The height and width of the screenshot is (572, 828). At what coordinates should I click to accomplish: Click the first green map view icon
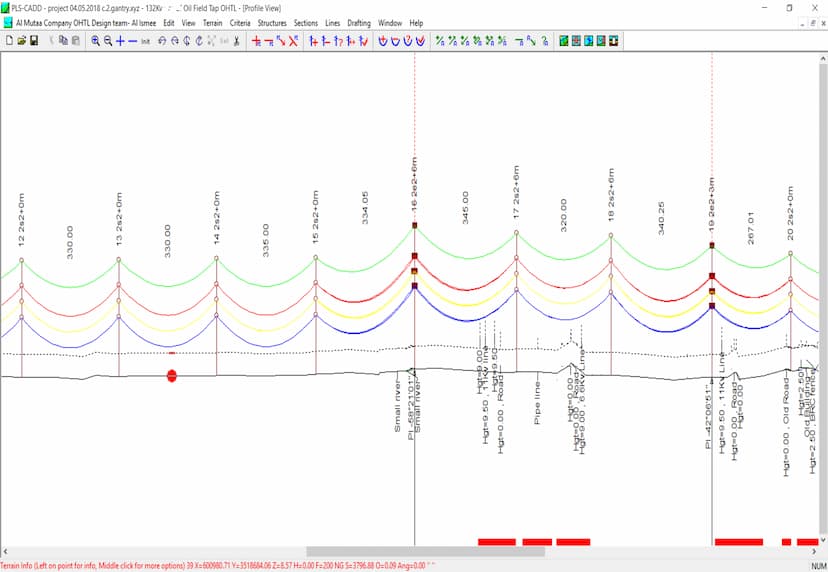[564, 41]
